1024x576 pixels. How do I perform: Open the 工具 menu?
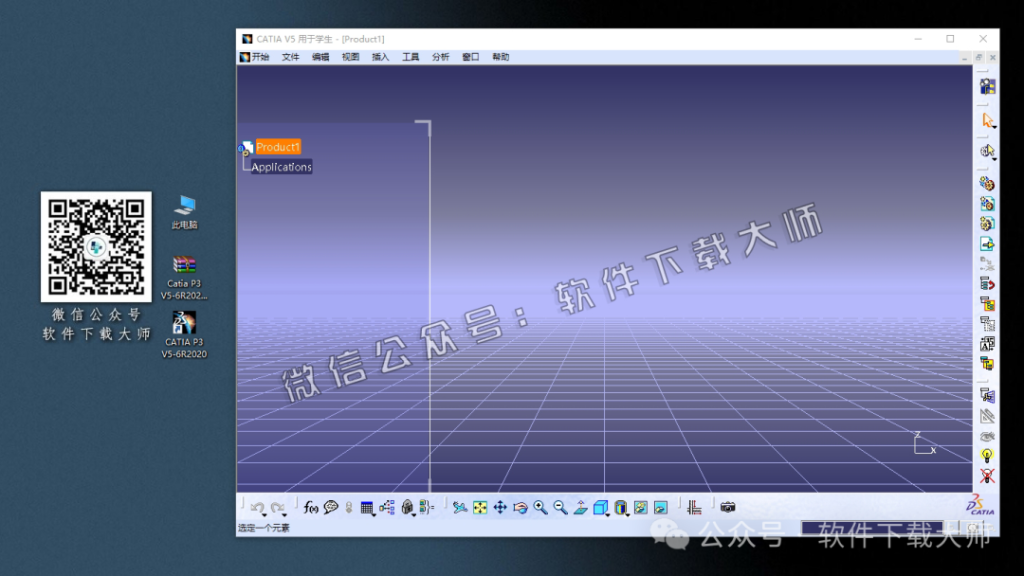coord(409,57)
